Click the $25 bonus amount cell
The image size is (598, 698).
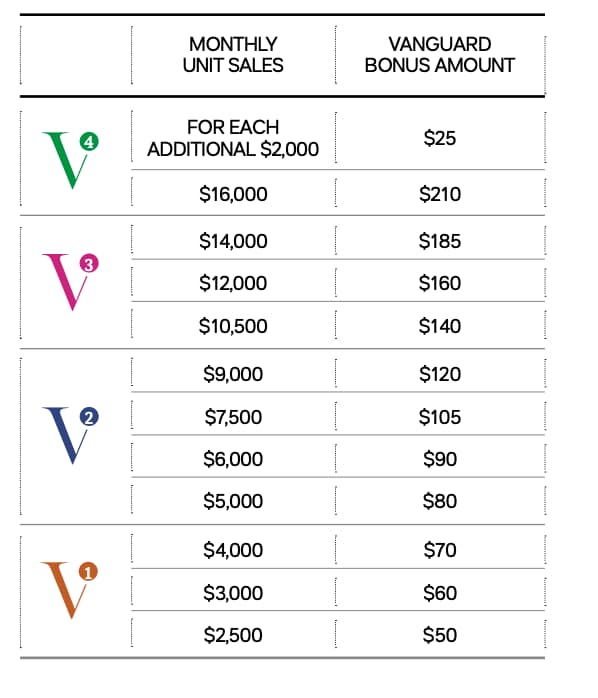(x=440, y=138)
